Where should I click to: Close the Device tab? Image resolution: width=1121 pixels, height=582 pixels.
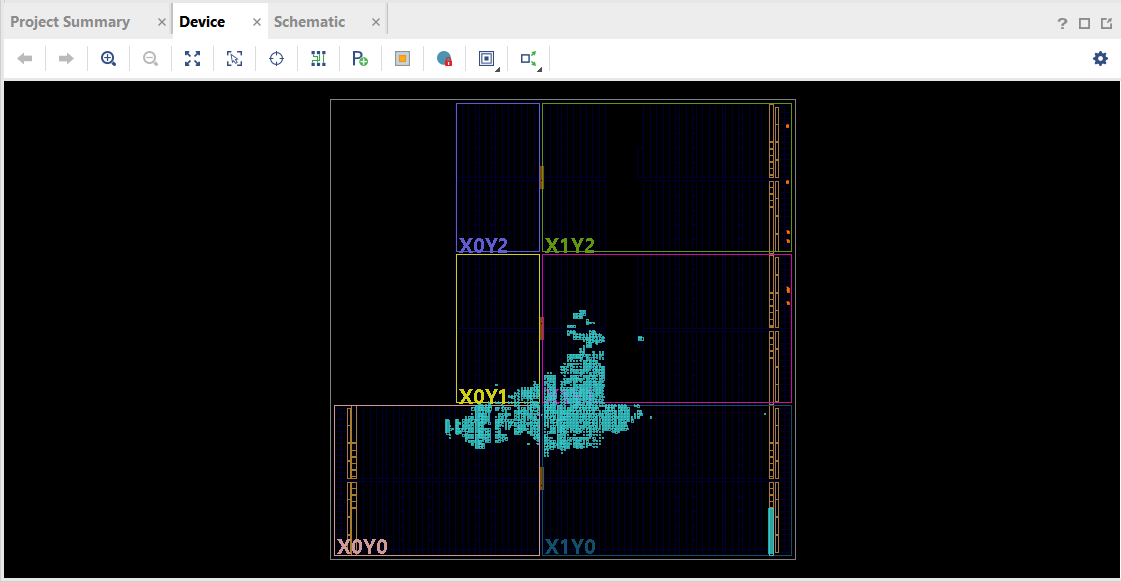[257, 22]
